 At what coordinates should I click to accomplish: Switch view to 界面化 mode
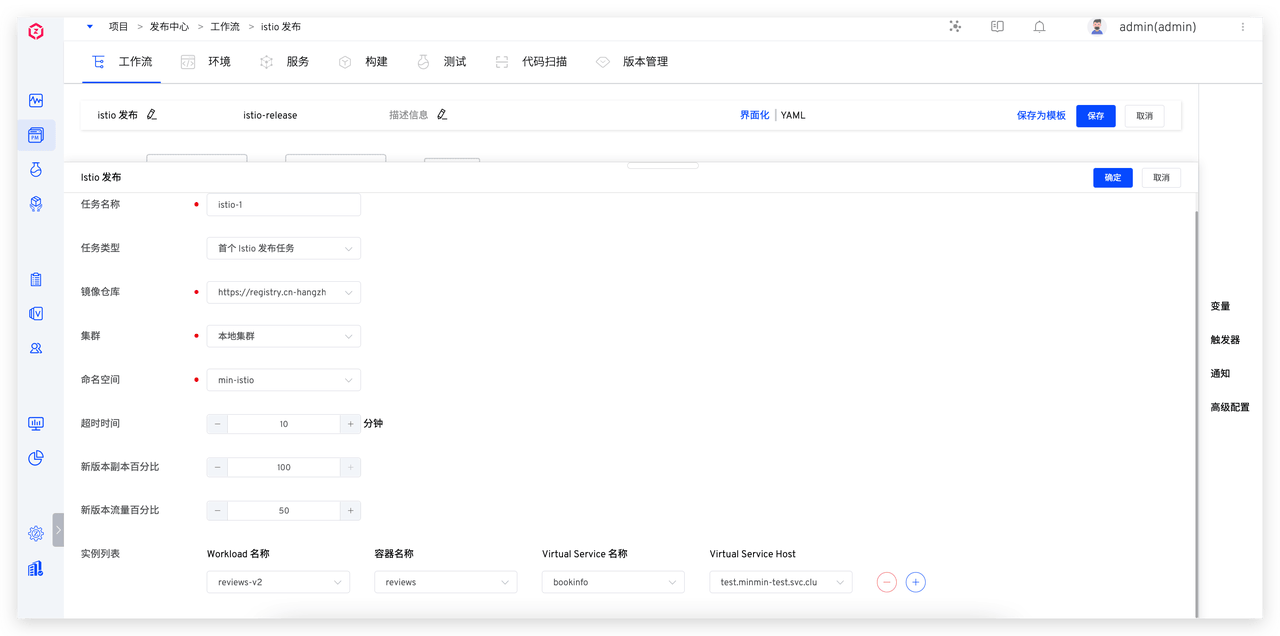(754, 115)
